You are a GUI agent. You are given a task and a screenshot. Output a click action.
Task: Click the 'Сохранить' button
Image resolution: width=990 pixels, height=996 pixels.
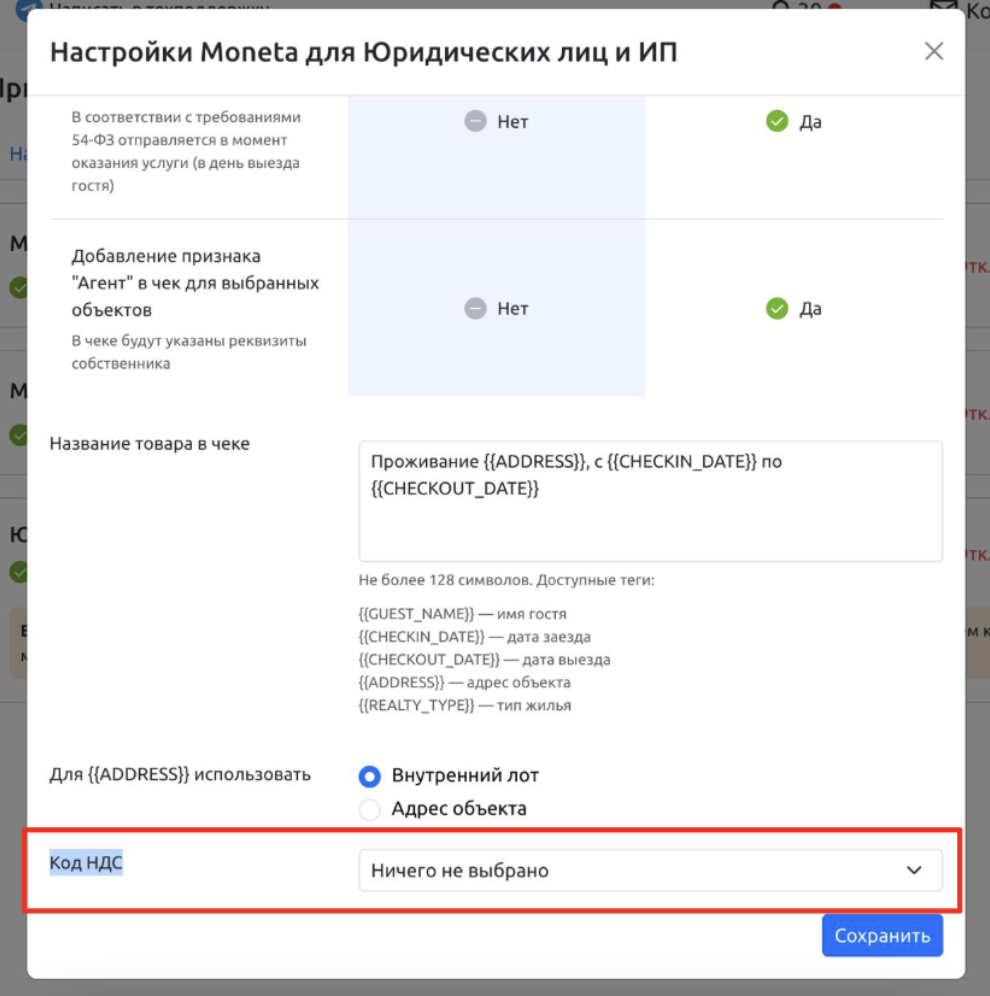[x=882, y=936]
